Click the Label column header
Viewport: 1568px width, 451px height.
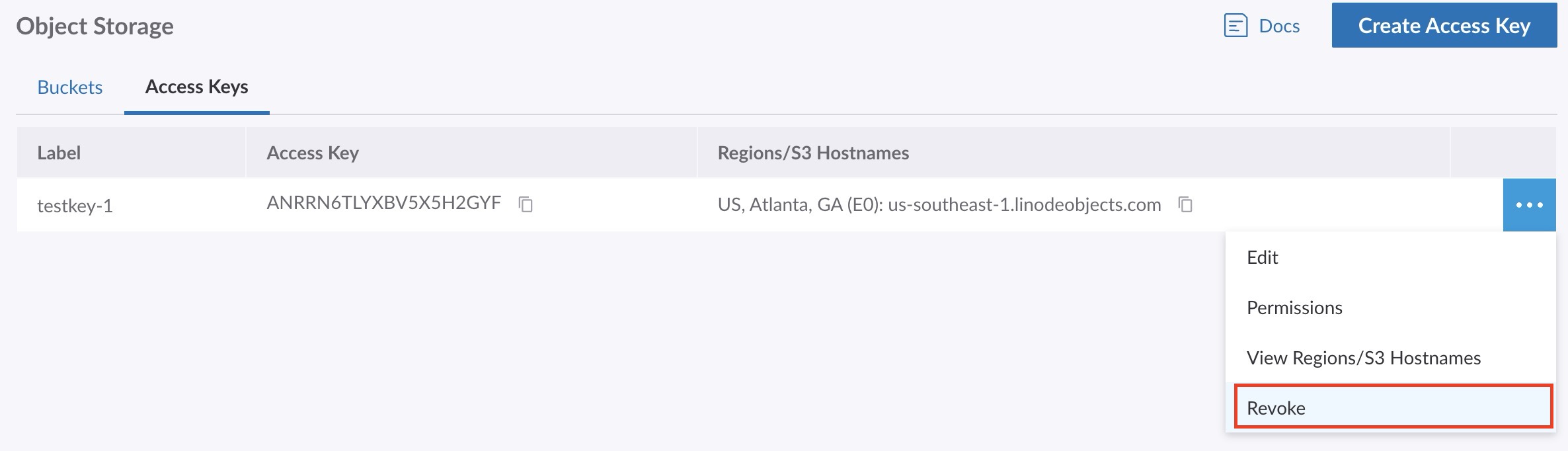click(x=59, y=153)
